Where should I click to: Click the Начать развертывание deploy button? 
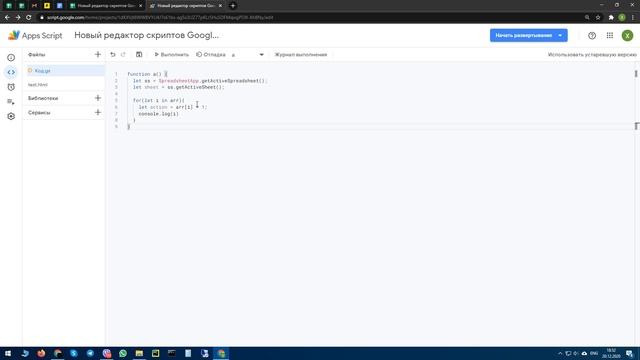point(523,36)
